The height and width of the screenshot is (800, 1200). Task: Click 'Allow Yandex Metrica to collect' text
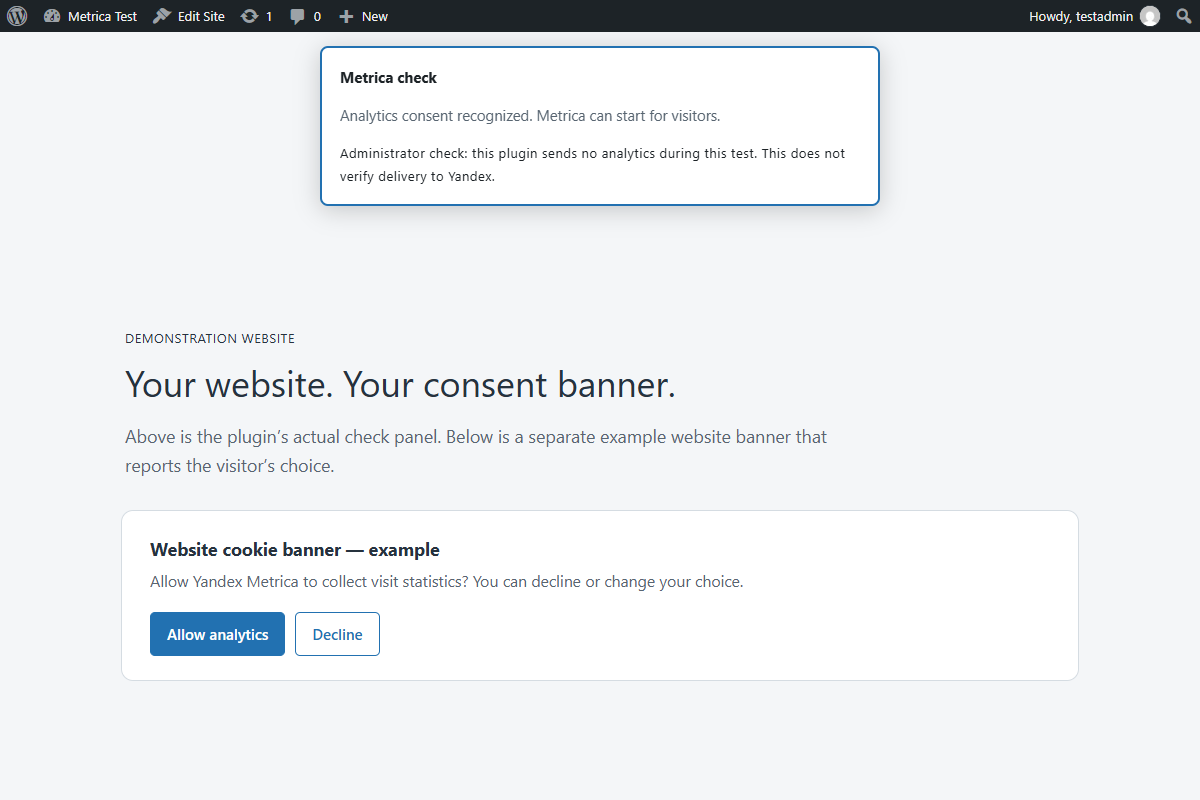[446, 582]
